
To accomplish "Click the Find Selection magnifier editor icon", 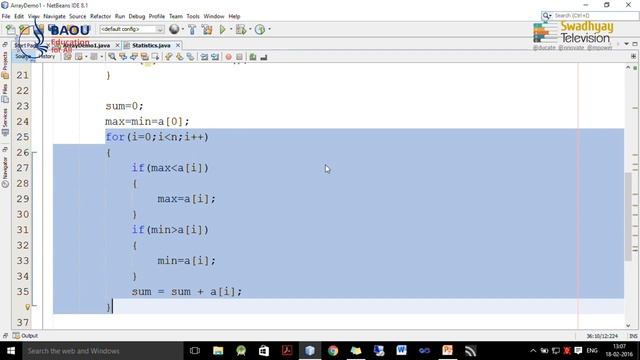I will tap(112, 57).
